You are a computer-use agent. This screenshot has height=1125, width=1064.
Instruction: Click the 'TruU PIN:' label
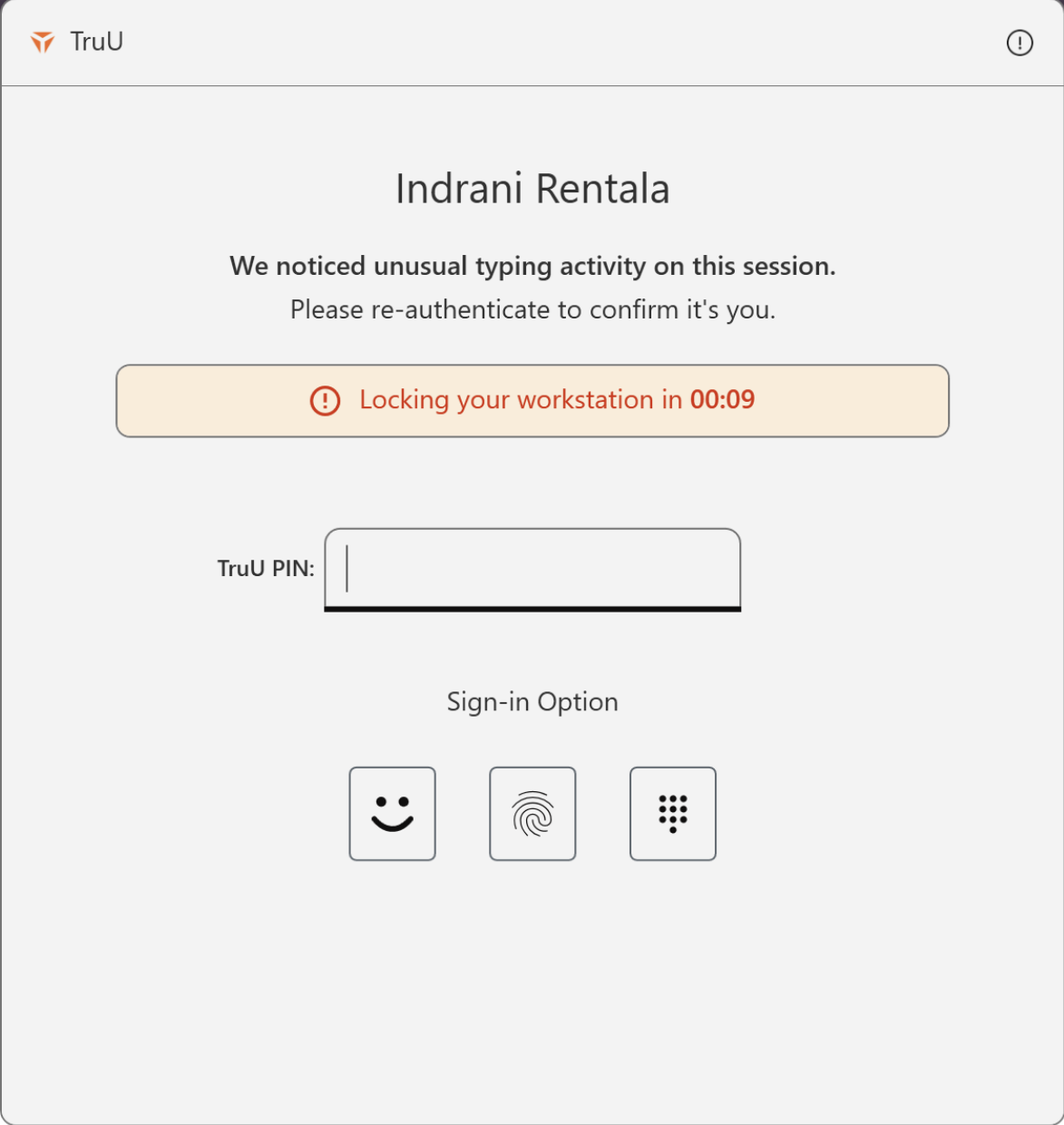266,569
